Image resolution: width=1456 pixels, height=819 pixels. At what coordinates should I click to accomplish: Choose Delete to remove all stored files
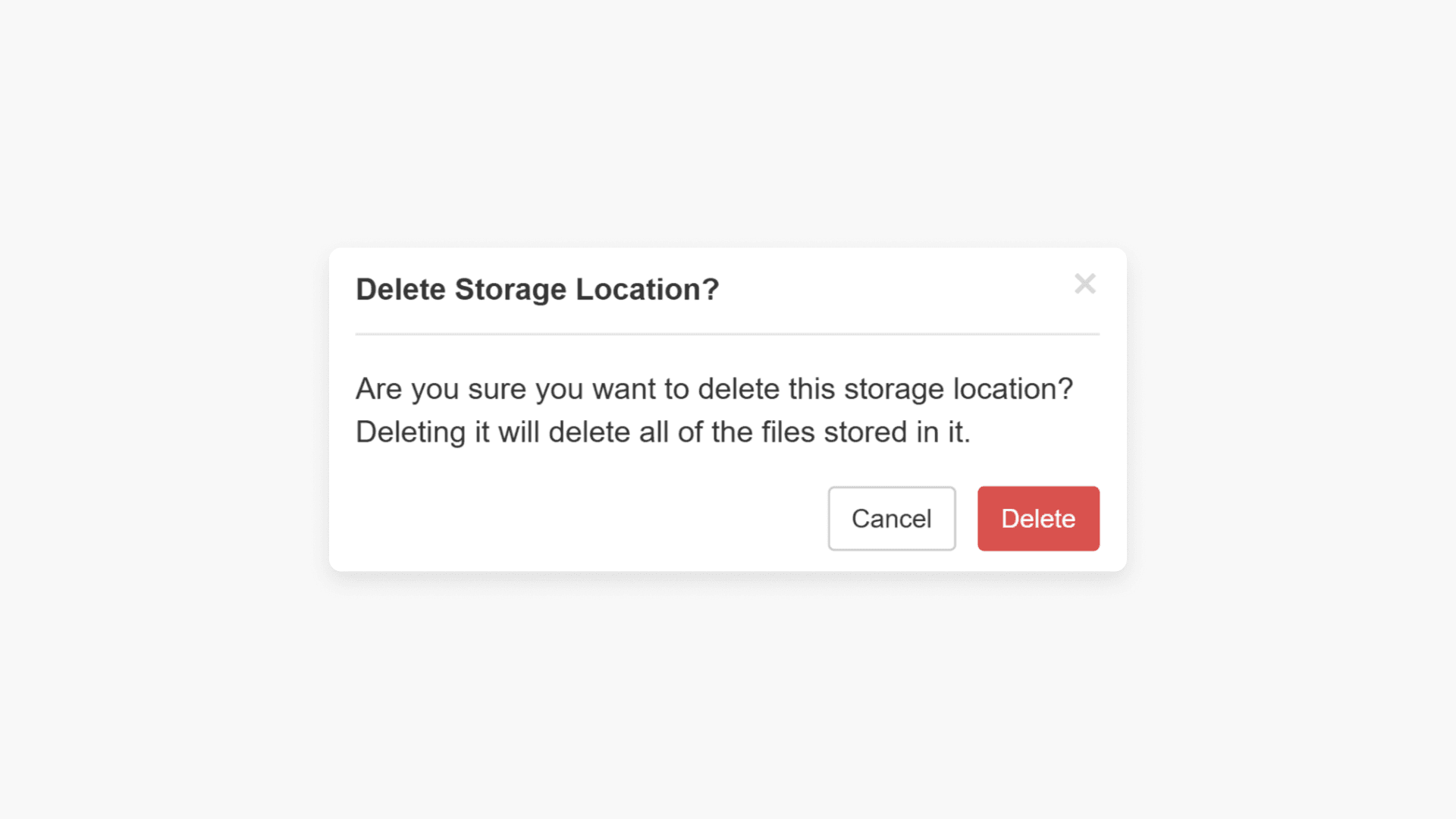(1038, 518)
